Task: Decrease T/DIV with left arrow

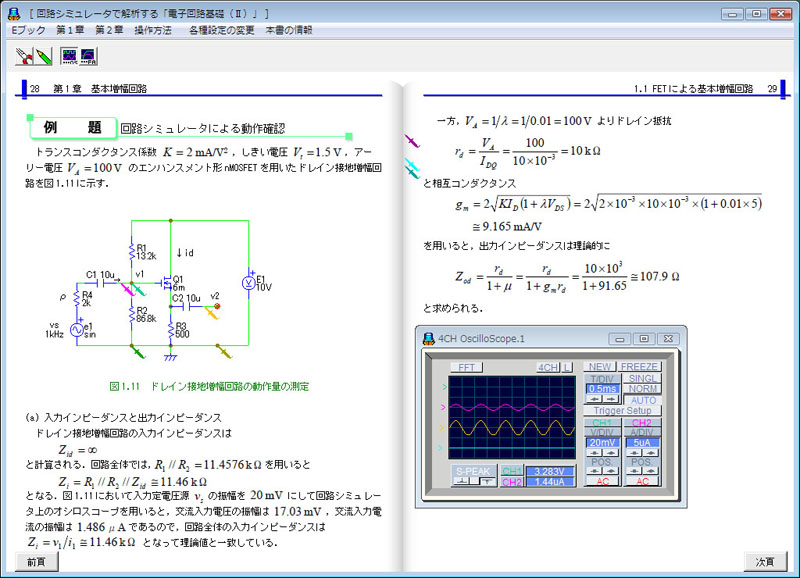Action: point(594,399)
